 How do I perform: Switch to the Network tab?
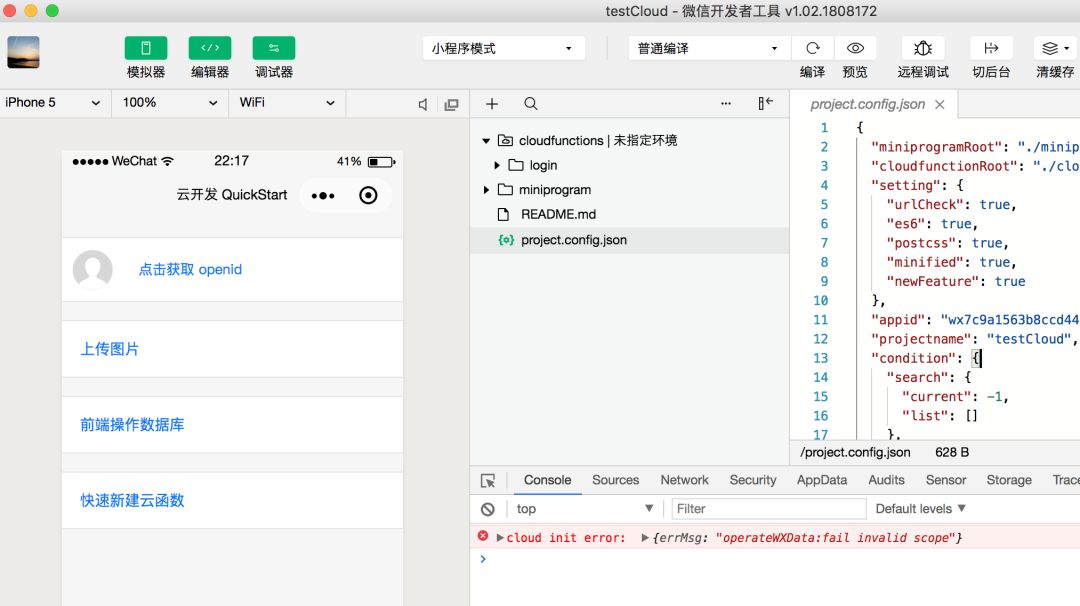684,480
